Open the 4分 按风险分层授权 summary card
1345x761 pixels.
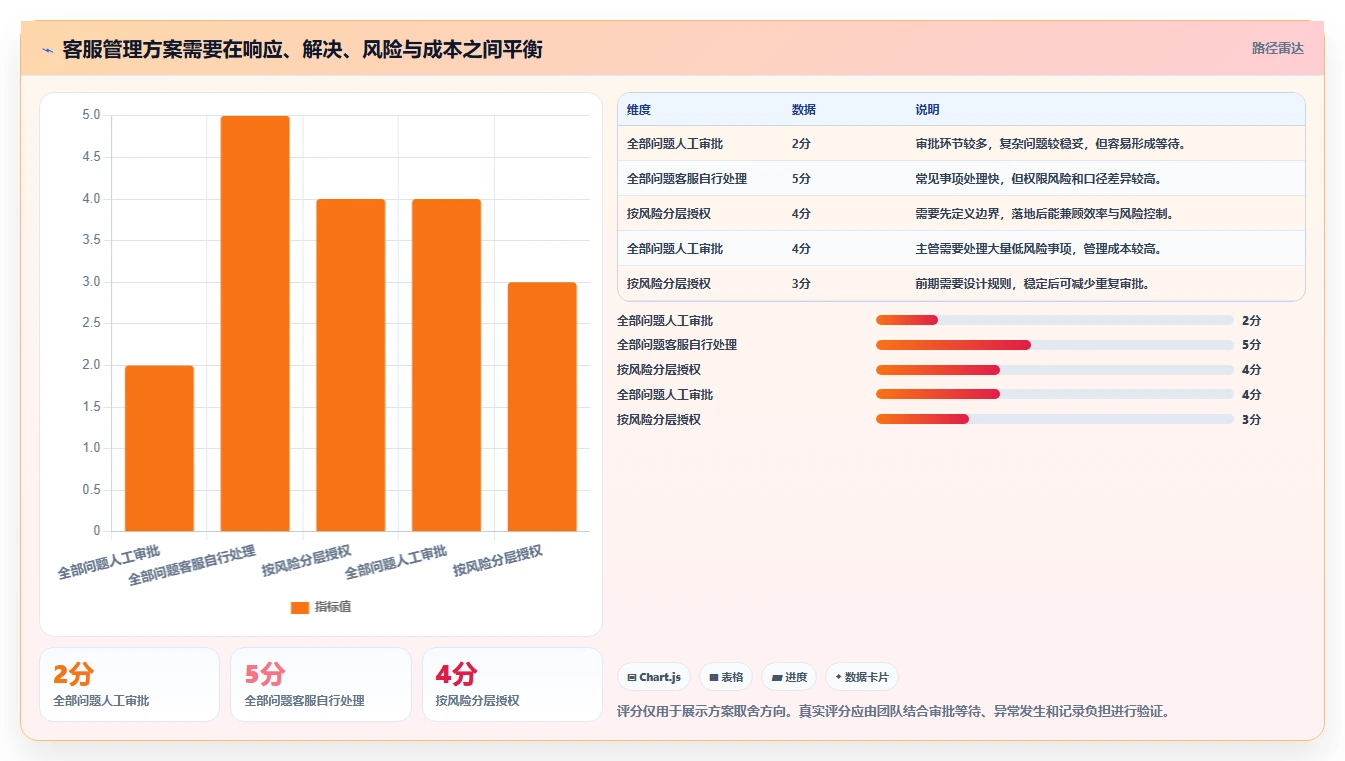click(512, 684)
